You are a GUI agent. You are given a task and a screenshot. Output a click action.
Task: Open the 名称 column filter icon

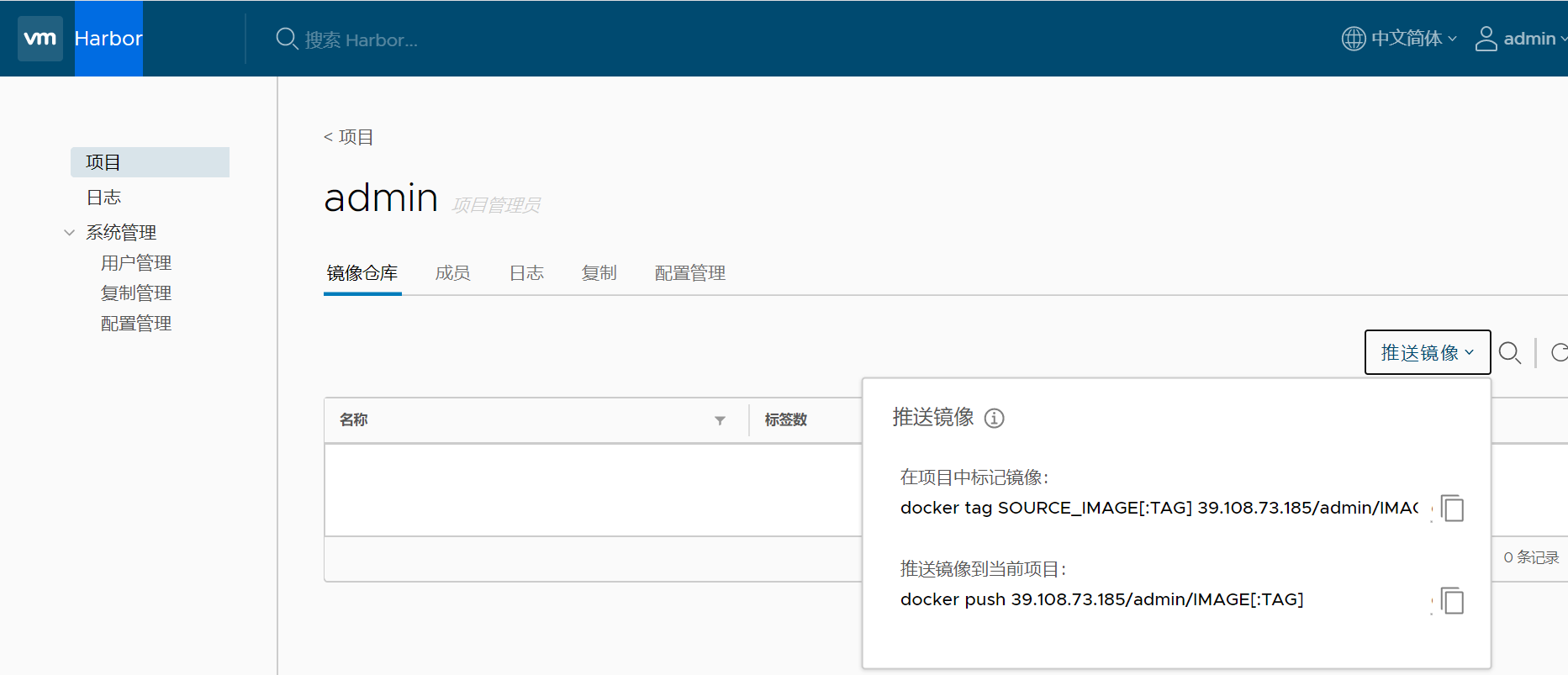point(720,420)
